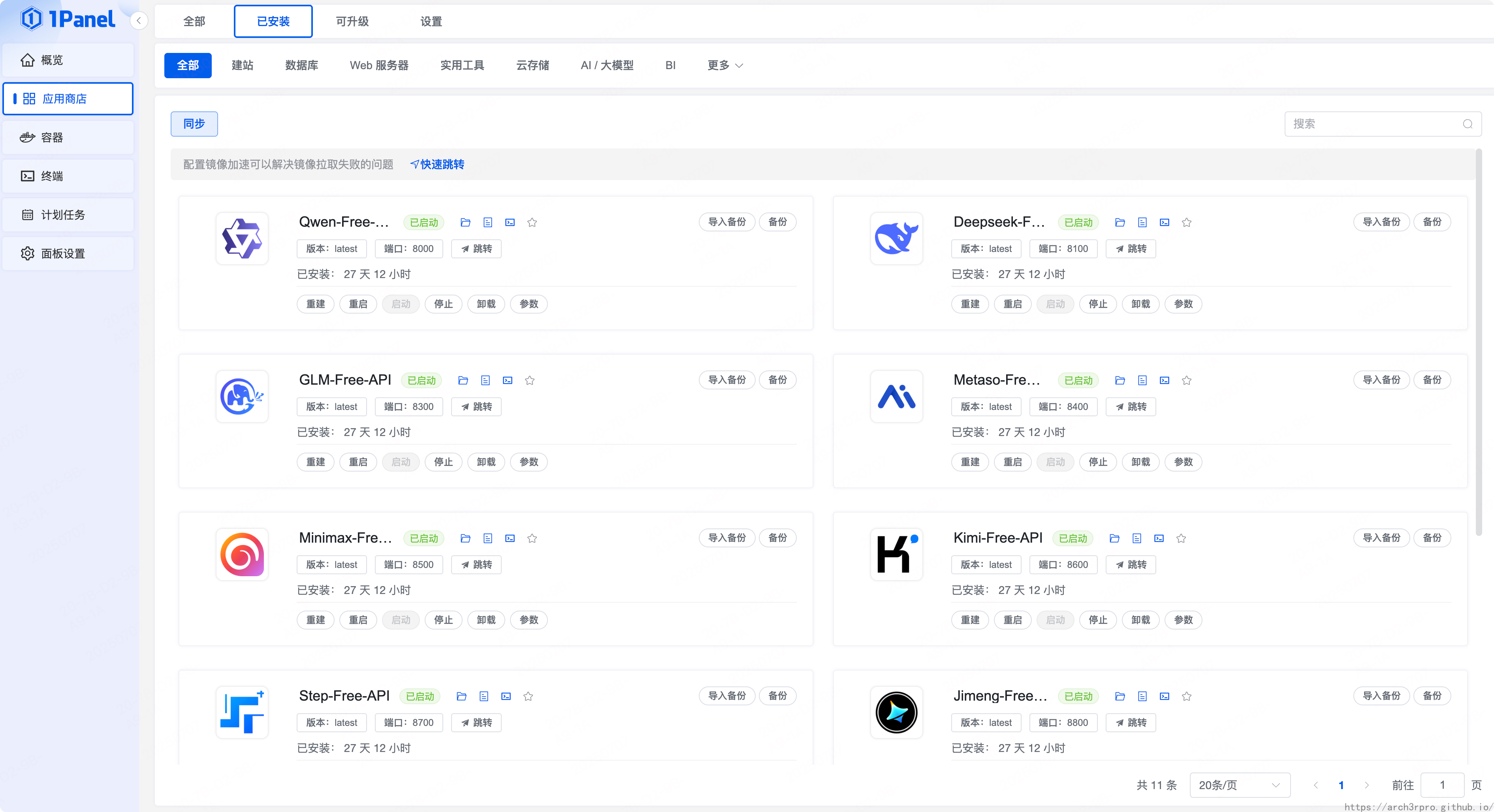This screenshot has width=1494, height=812.
Task: Switch to the 可升级 tab
Action: [x=352, y=21]
